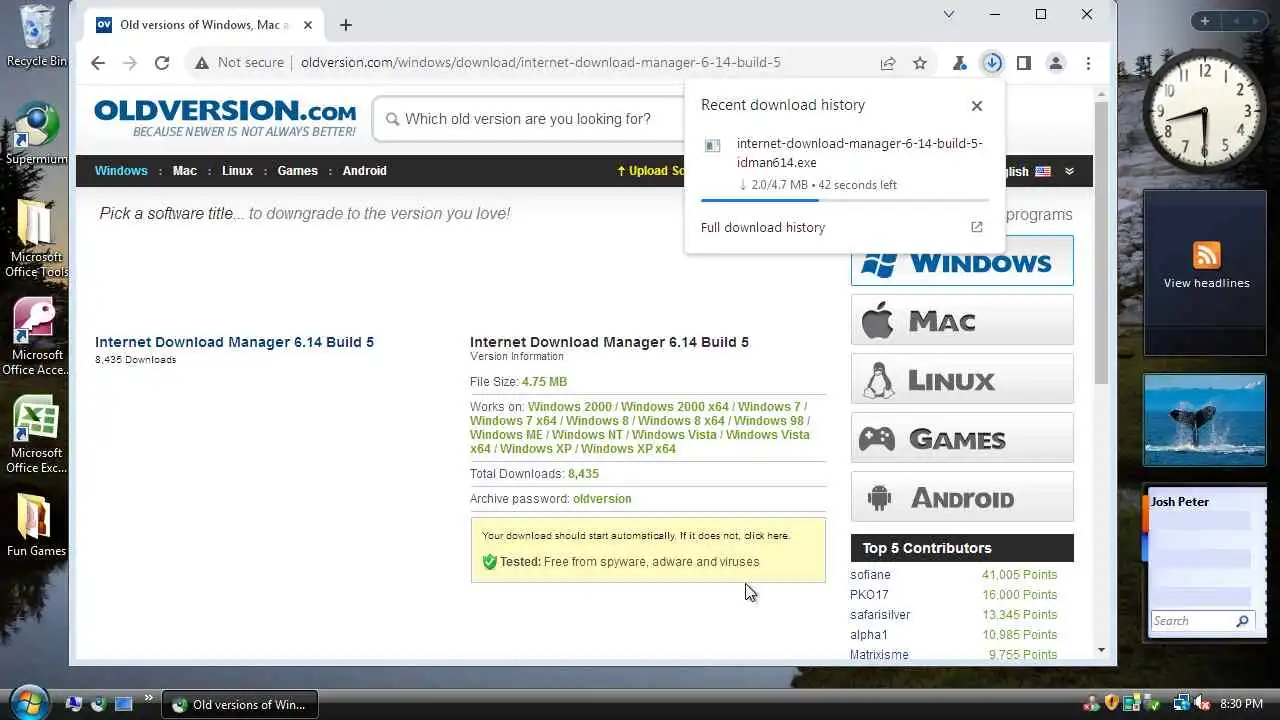The height and width of the screenshot is (720, 1280).
Task: Bookmark this page with the star
Action: pyautogui.click(x=920, y=63)
